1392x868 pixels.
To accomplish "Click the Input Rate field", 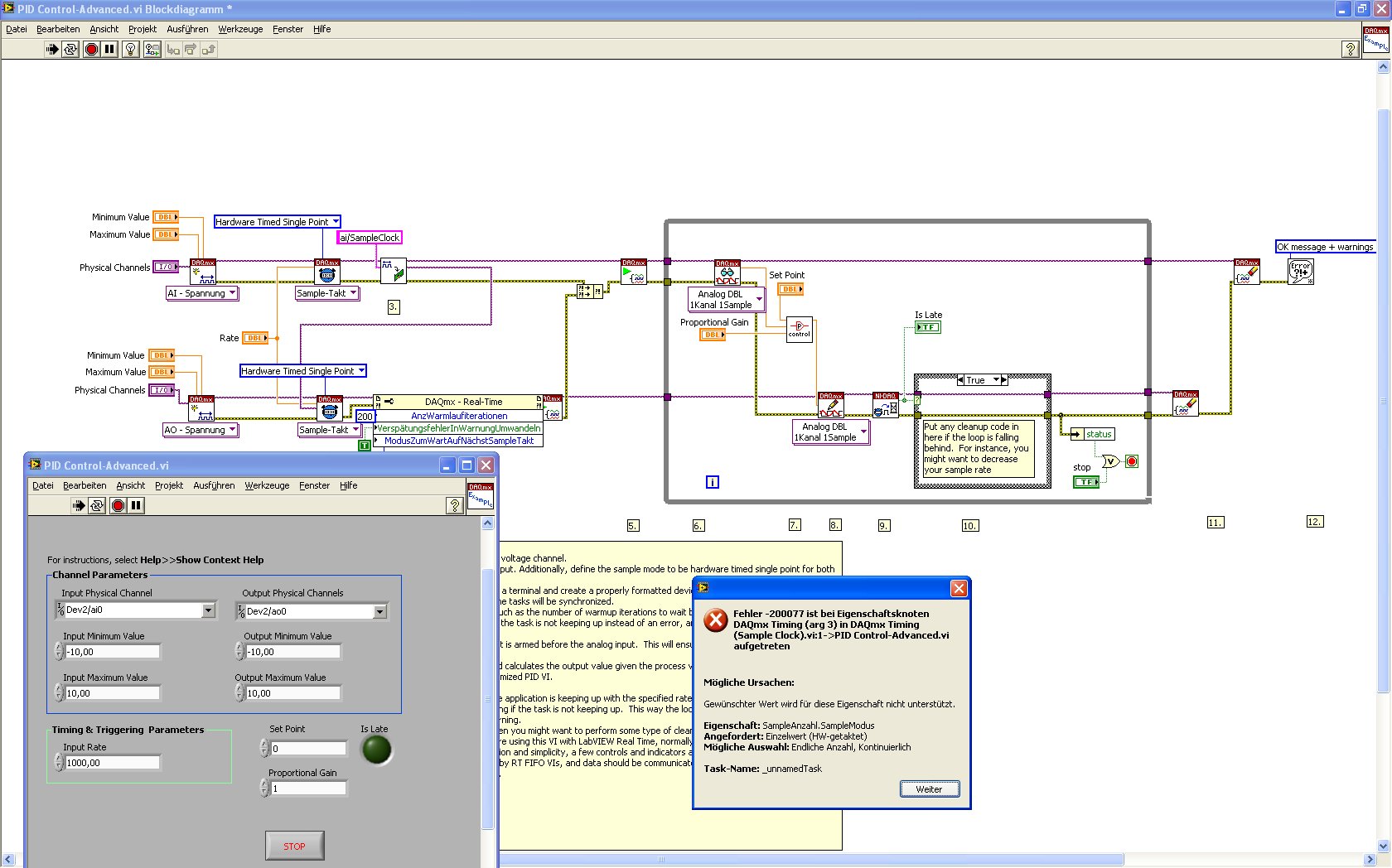I will click(x=112, y=763).
